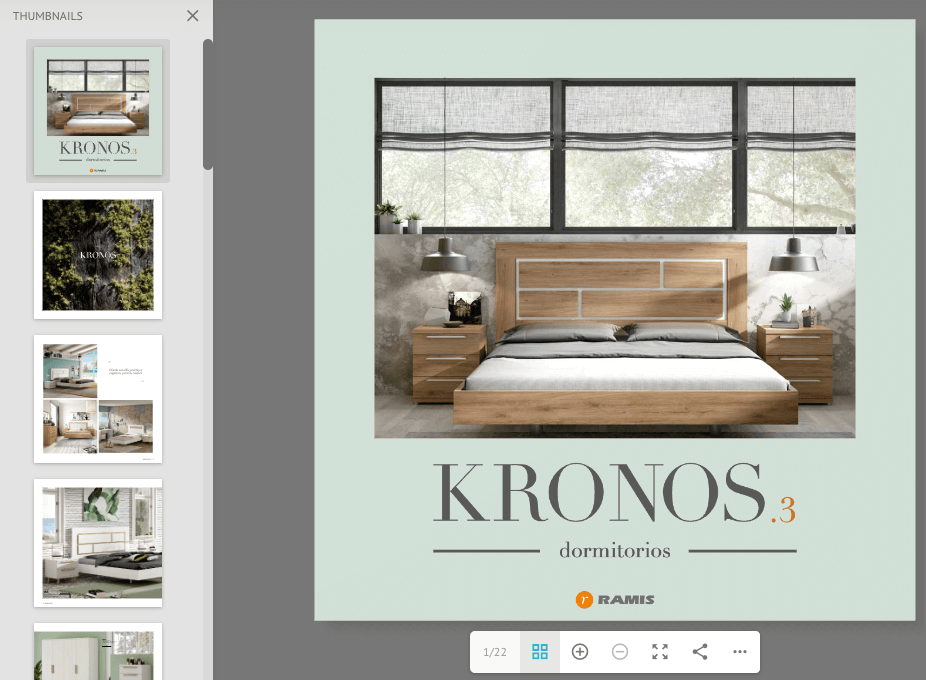Viewport: 926px width, 680px height.
Task: Open the more options ellipsis menu
Action: tap(740, 652)
